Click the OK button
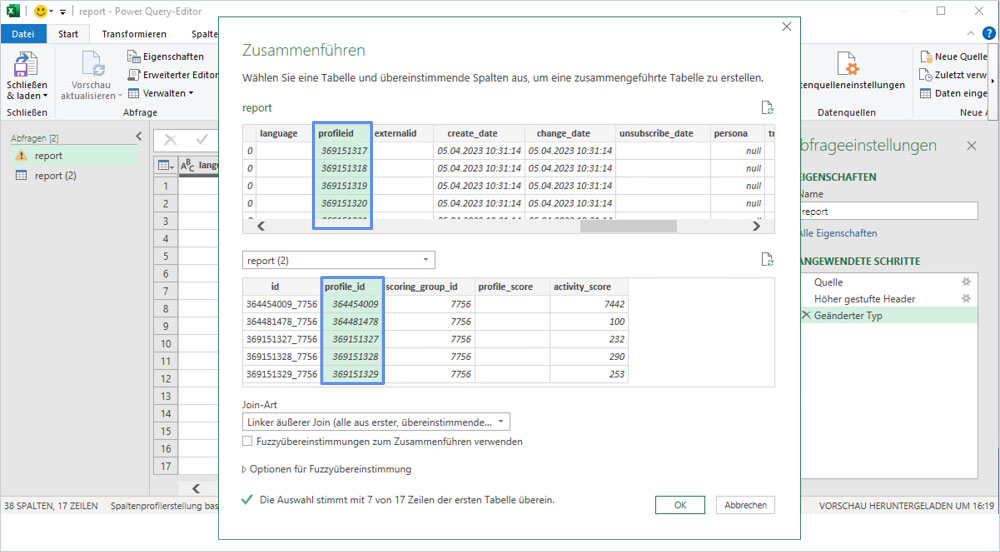Viewport: 1000px width, 552px height. pos(680,505)
